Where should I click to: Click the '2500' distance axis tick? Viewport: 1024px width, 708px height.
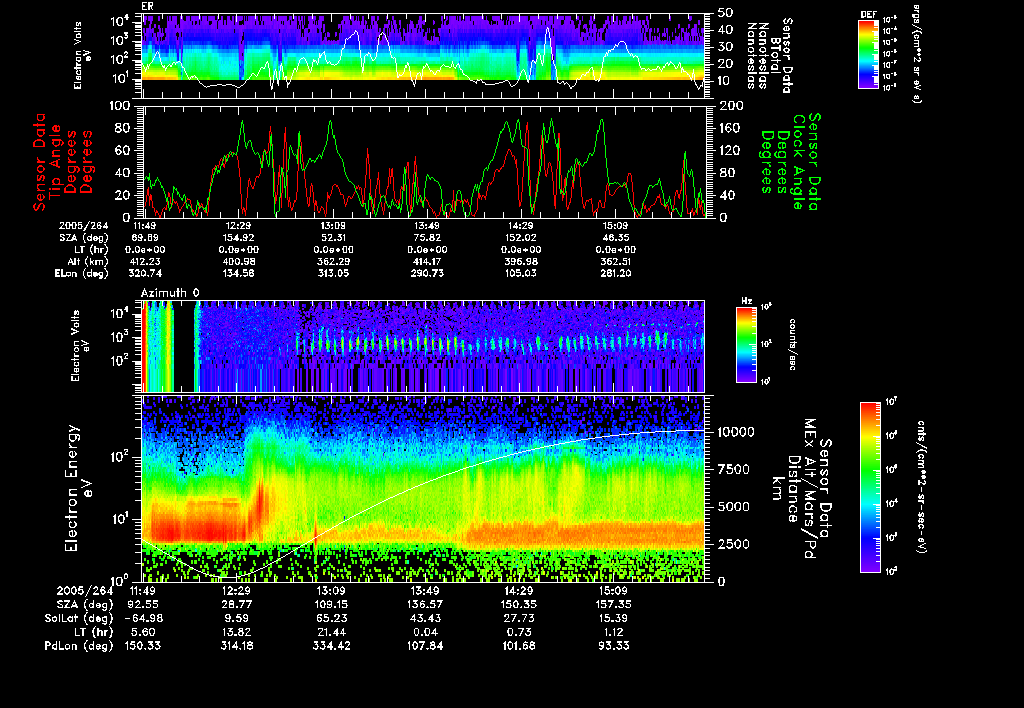[x=733, y=544]
